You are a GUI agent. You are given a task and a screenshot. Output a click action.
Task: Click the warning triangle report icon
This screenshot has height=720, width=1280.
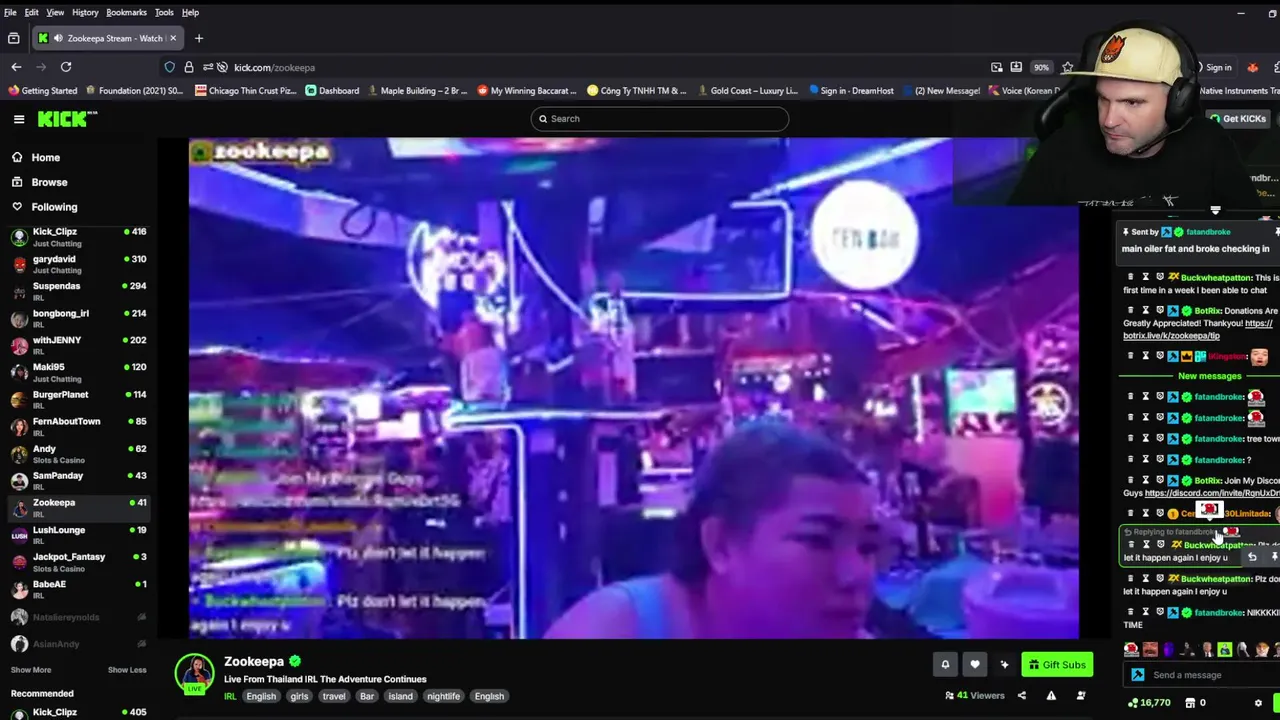(x=1051, y=696)
